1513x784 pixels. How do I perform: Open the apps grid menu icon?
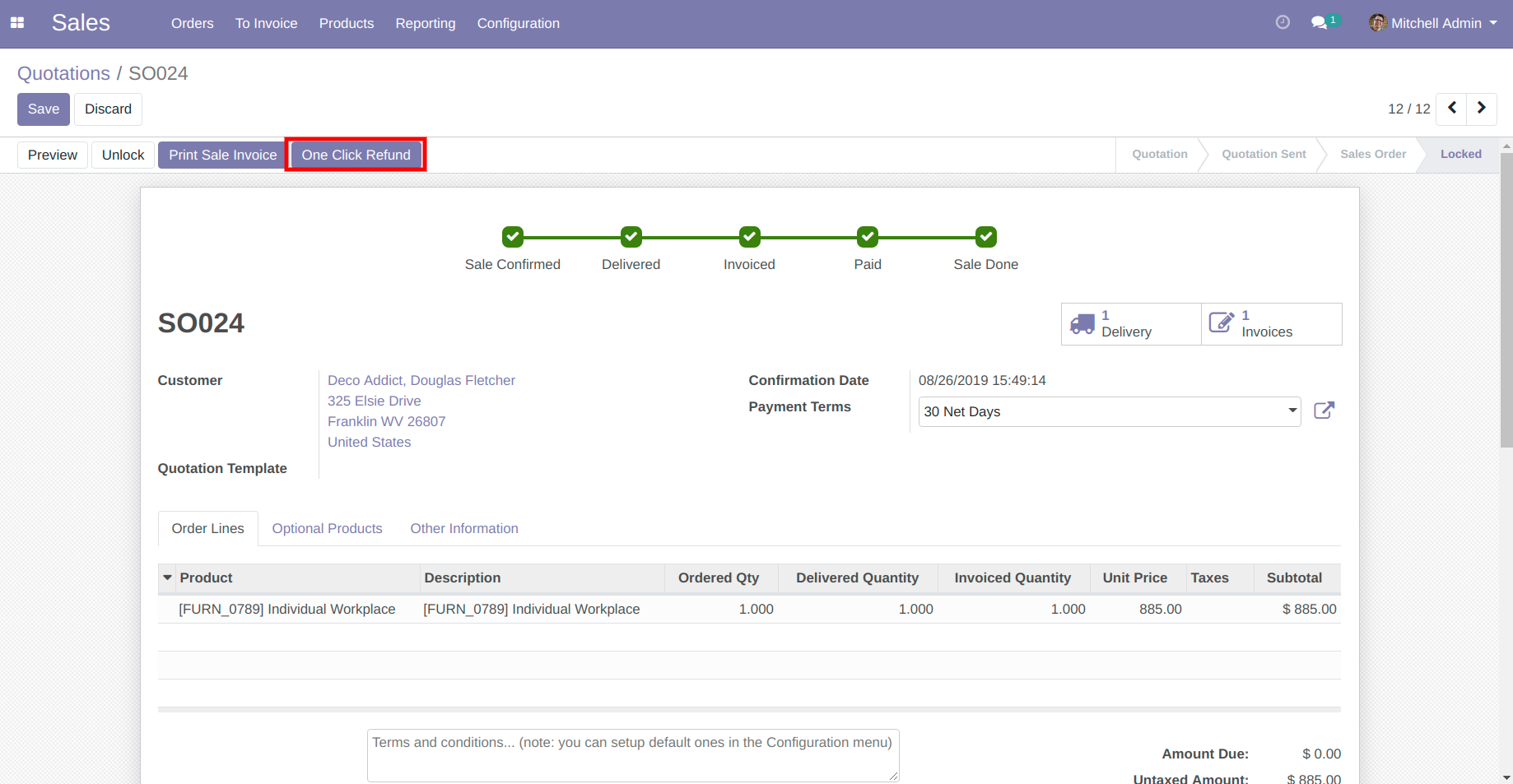coord(17,23)
